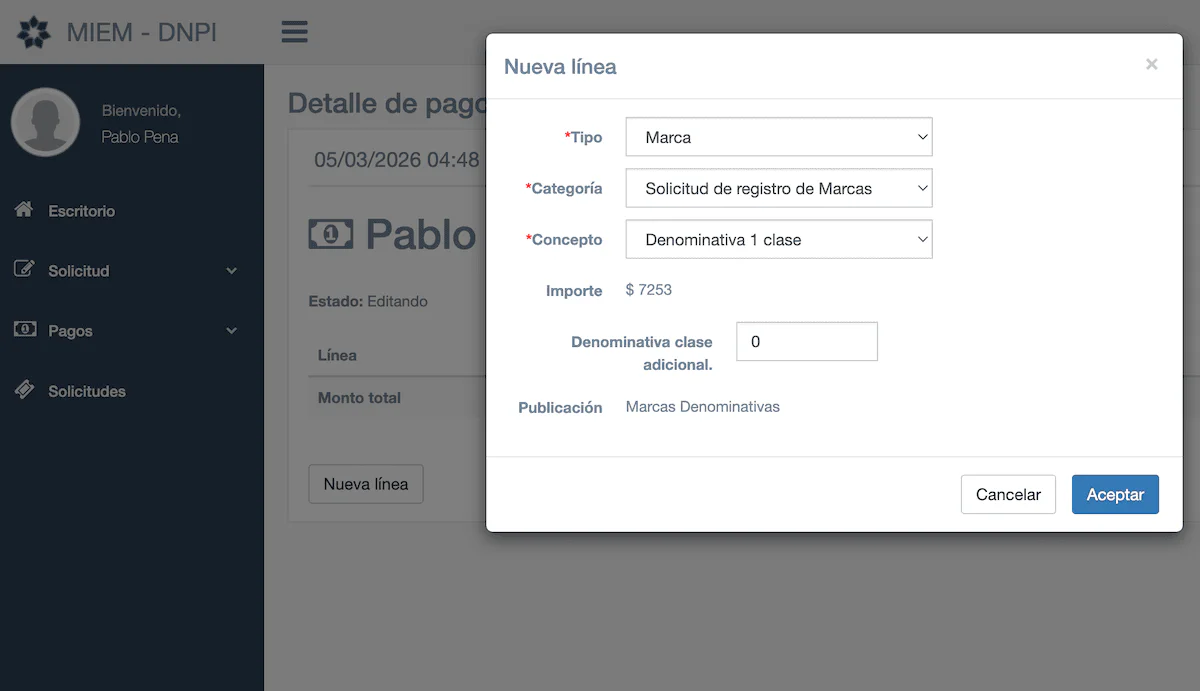Click the Pablo Pena user name
1200x691 pixels.
pyautogui.click(x=140, y=137)
